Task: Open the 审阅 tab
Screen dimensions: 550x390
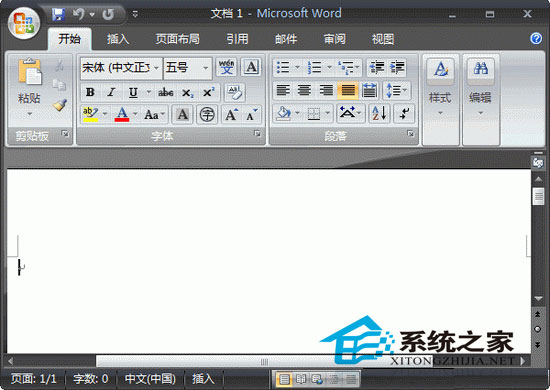Action: coord(335,39)
